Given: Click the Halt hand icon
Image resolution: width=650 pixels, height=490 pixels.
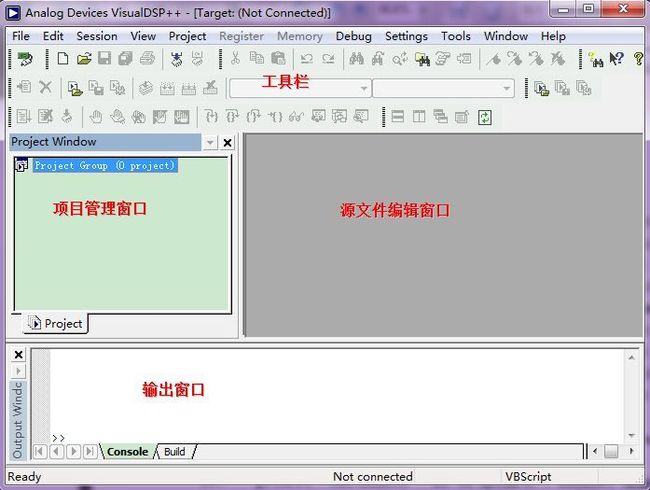Looking at the screenshot, I should click(x=96, y=117).
